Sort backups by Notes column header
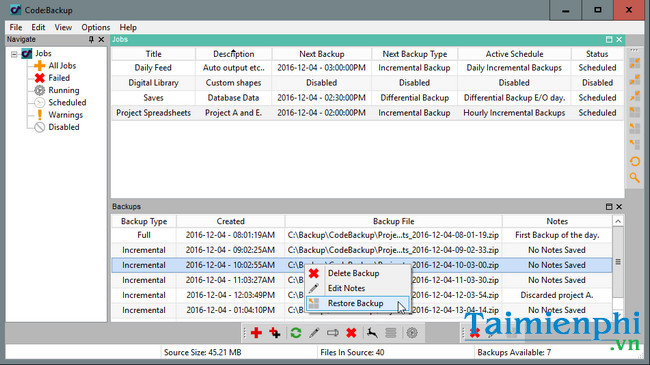650x365 pixels. point(557,221)
